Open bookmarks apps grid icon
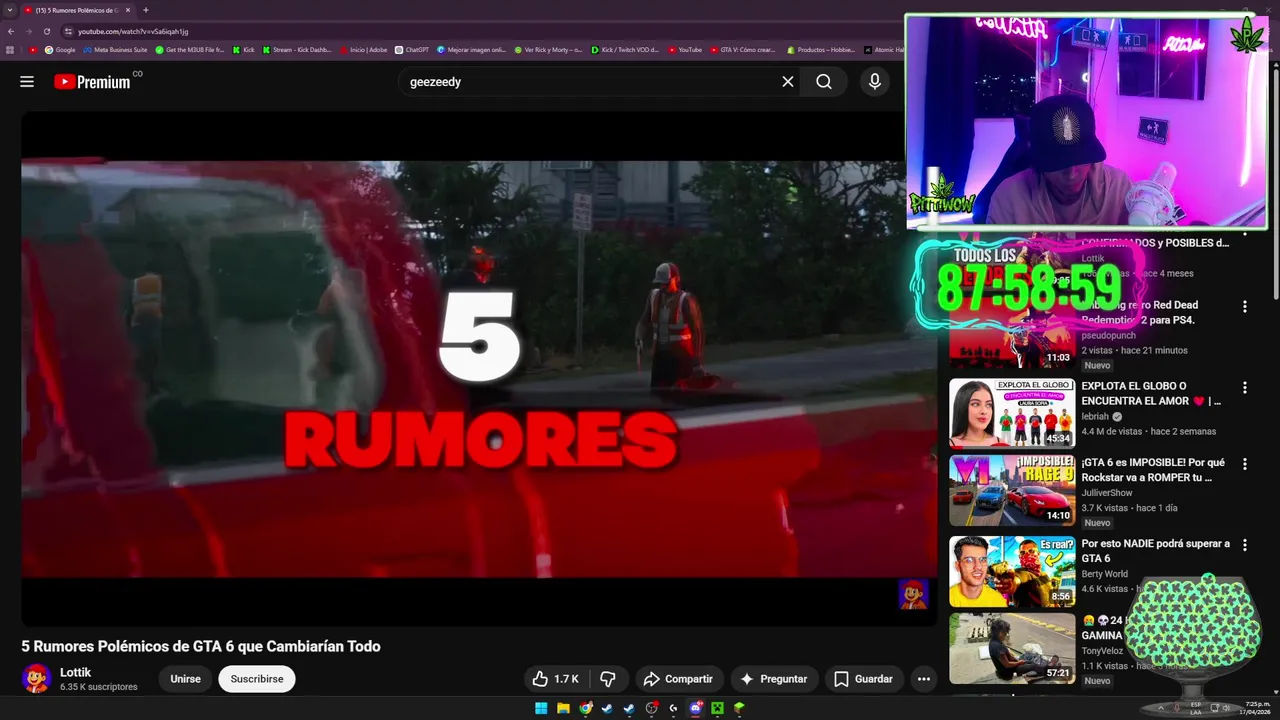1280x720 pixels. coord(10,49)
